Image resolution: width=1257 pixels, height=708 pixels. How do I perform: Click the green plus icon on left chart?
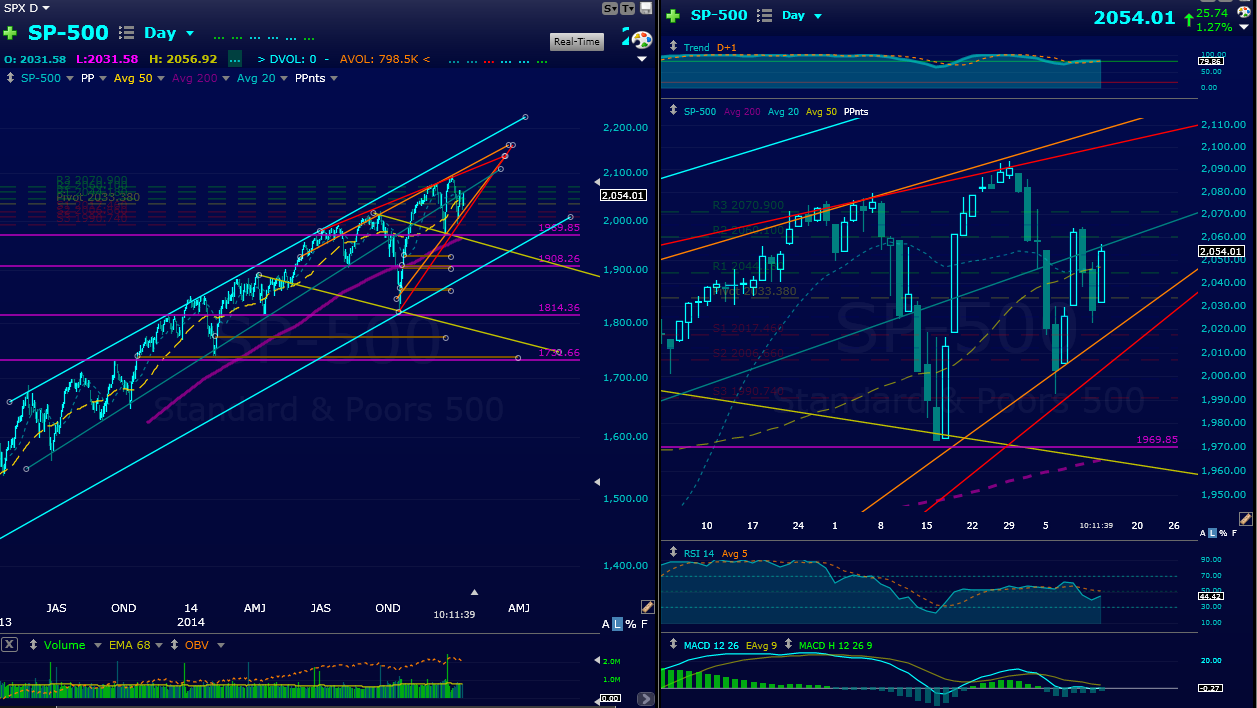[x=10, y=33]
